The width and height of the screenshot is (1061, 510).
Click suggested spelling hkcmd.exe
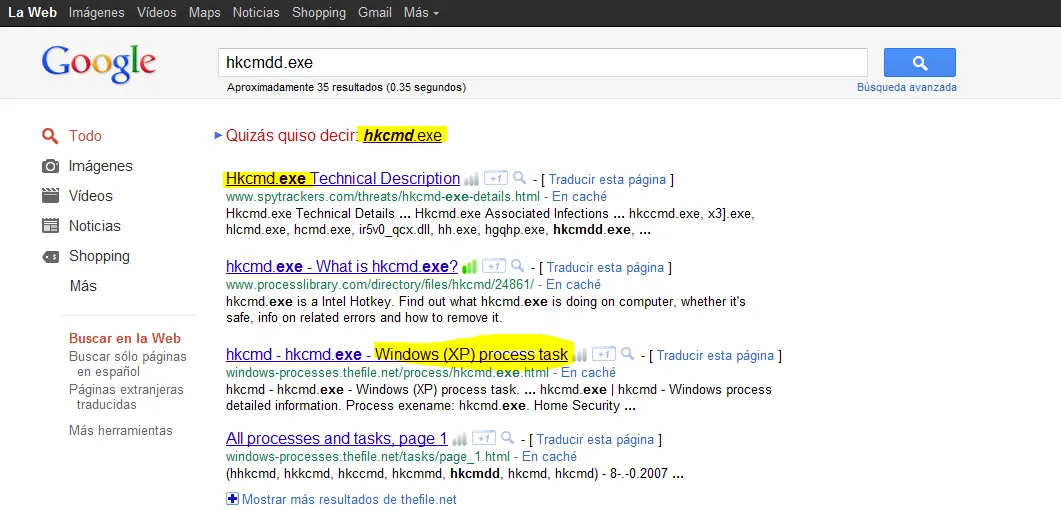click(x=403, y=136)
